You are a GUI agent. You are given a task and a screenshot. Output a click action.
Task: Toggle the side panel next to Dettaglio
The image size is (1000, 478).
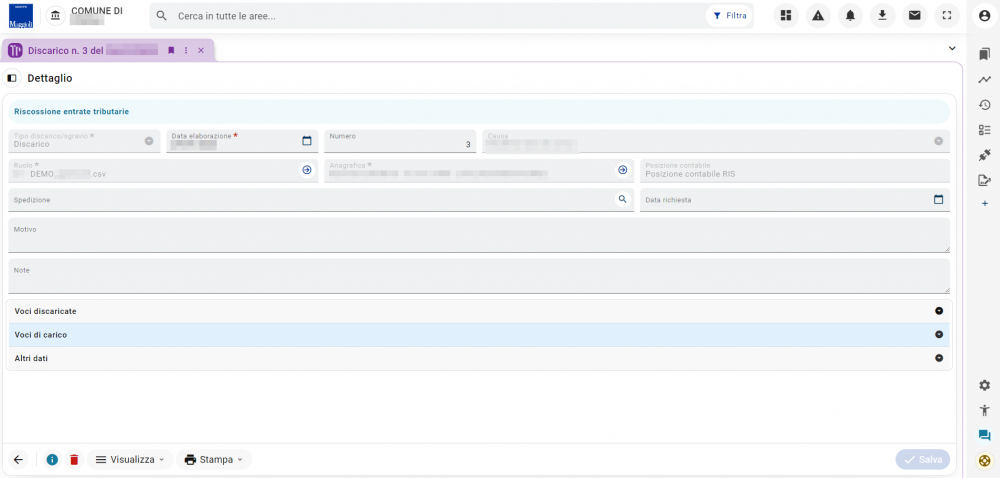(11, 78)
